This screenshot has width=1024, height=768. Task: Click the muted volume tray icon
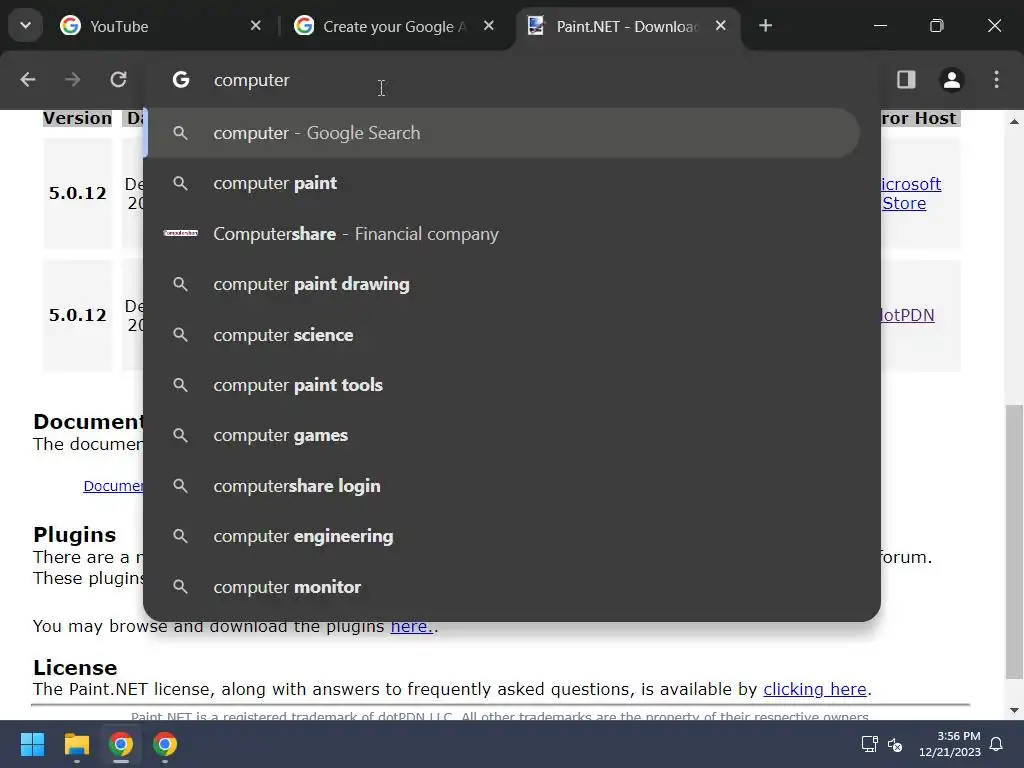895,744
